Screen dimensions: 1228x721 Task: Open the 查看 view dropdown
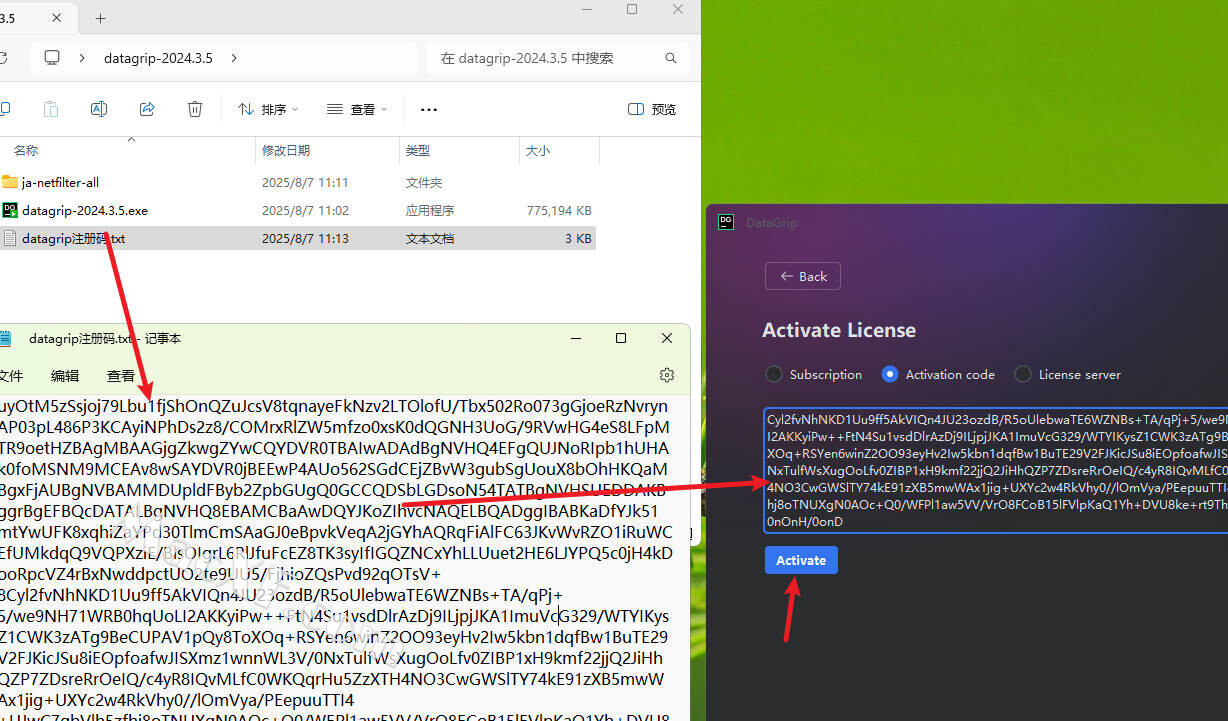[x=357, y=109]
